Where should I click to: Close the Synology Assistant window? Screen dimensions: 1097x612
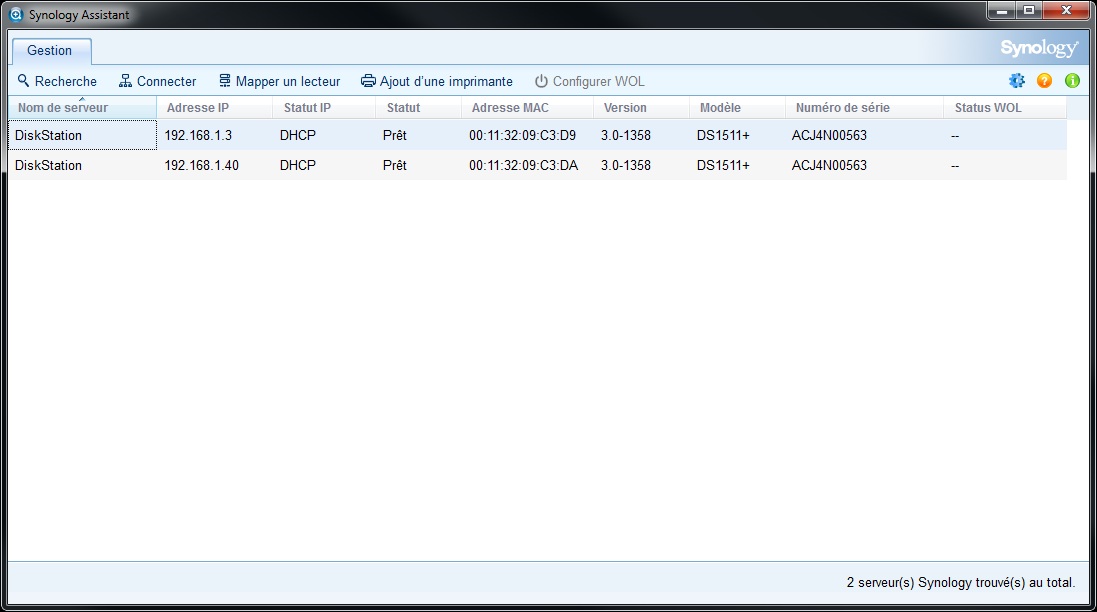1066,10
